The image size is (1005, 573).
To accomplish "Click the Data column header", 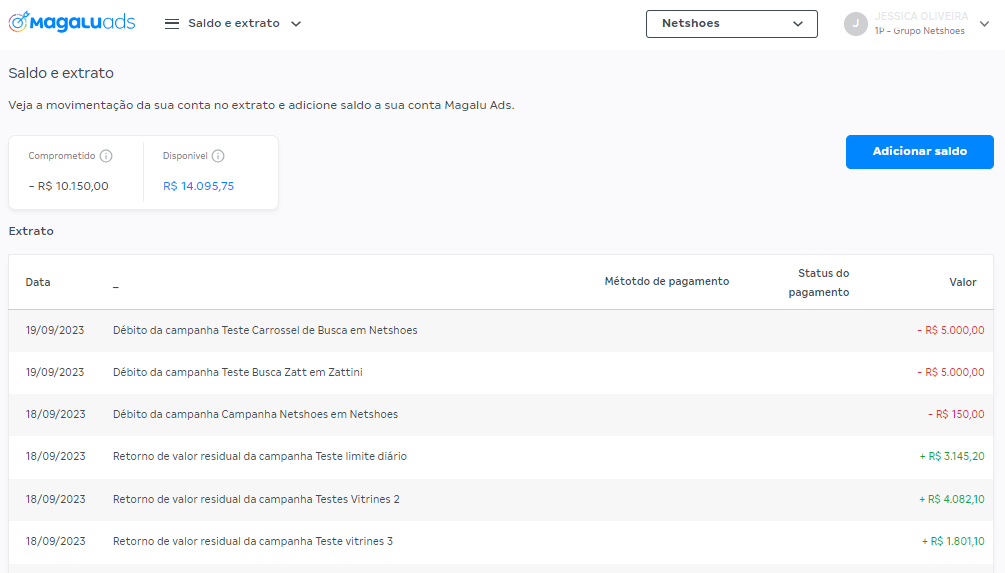I will pyautogui.click(x=38, y=282).
